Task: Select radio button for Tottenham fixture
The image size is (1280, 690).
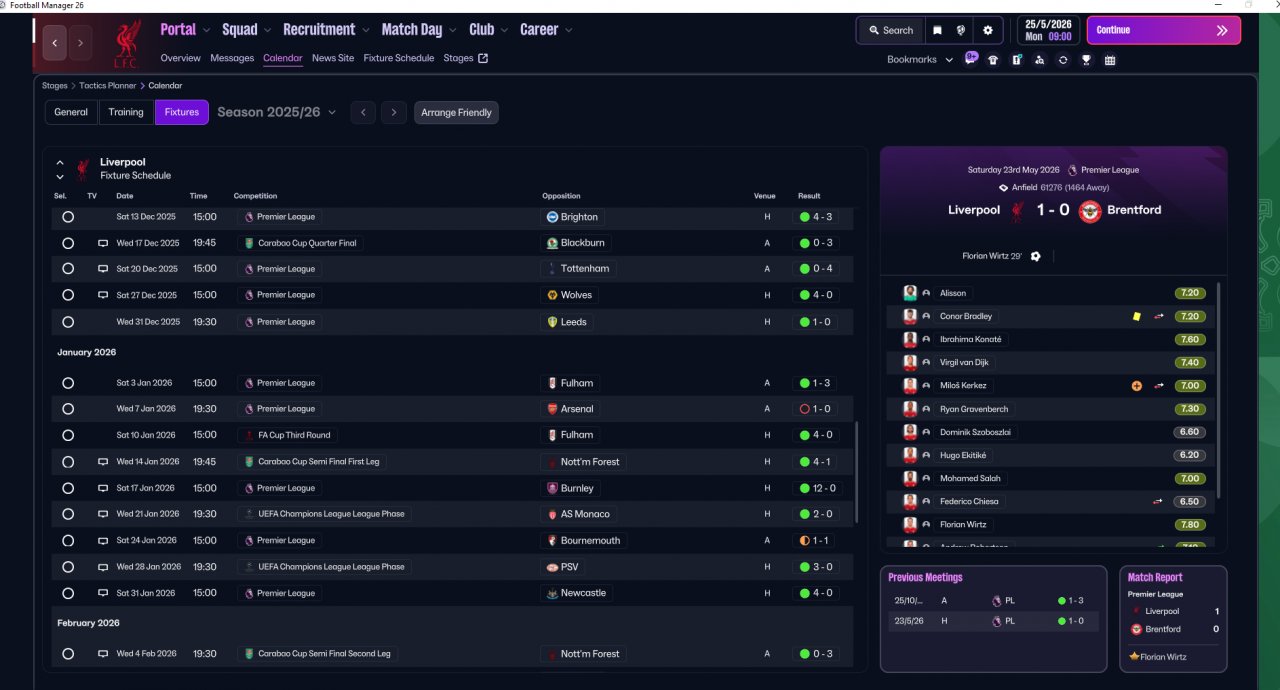Action: tap(68, 269)
